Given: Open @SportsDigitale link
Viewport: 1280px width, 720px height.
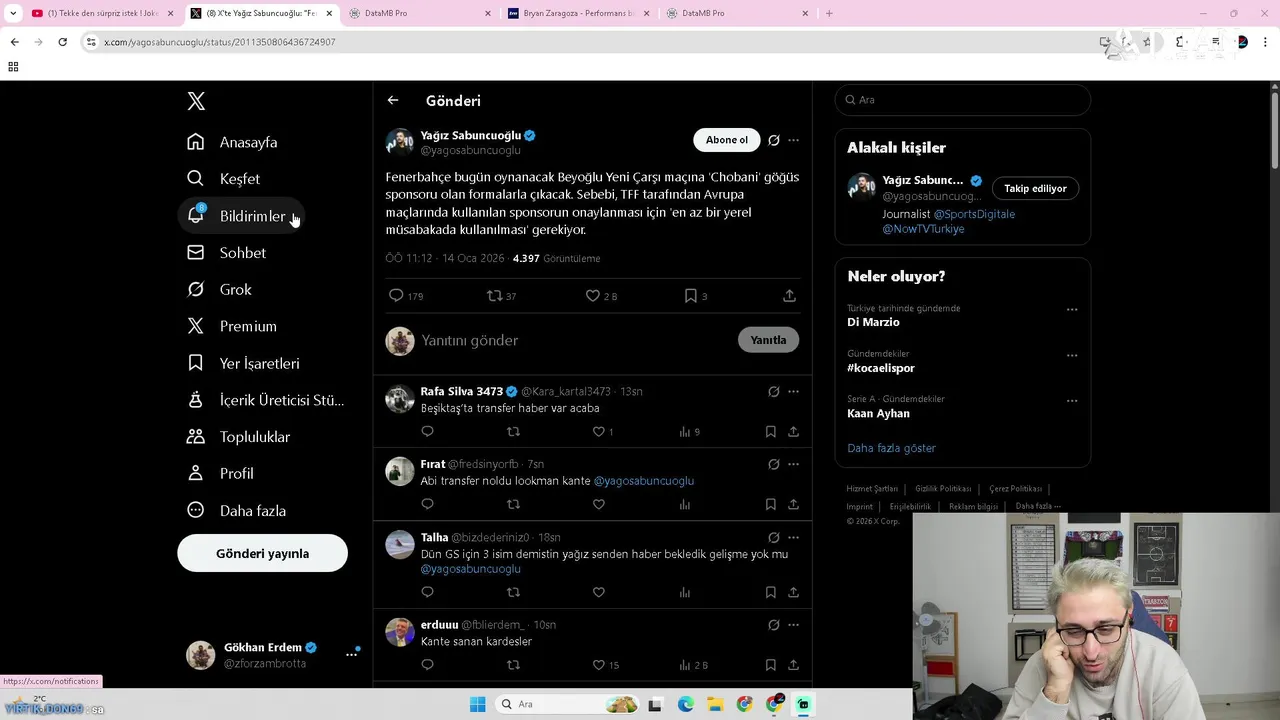Looking at the screenshot, I should click(974, 214).
